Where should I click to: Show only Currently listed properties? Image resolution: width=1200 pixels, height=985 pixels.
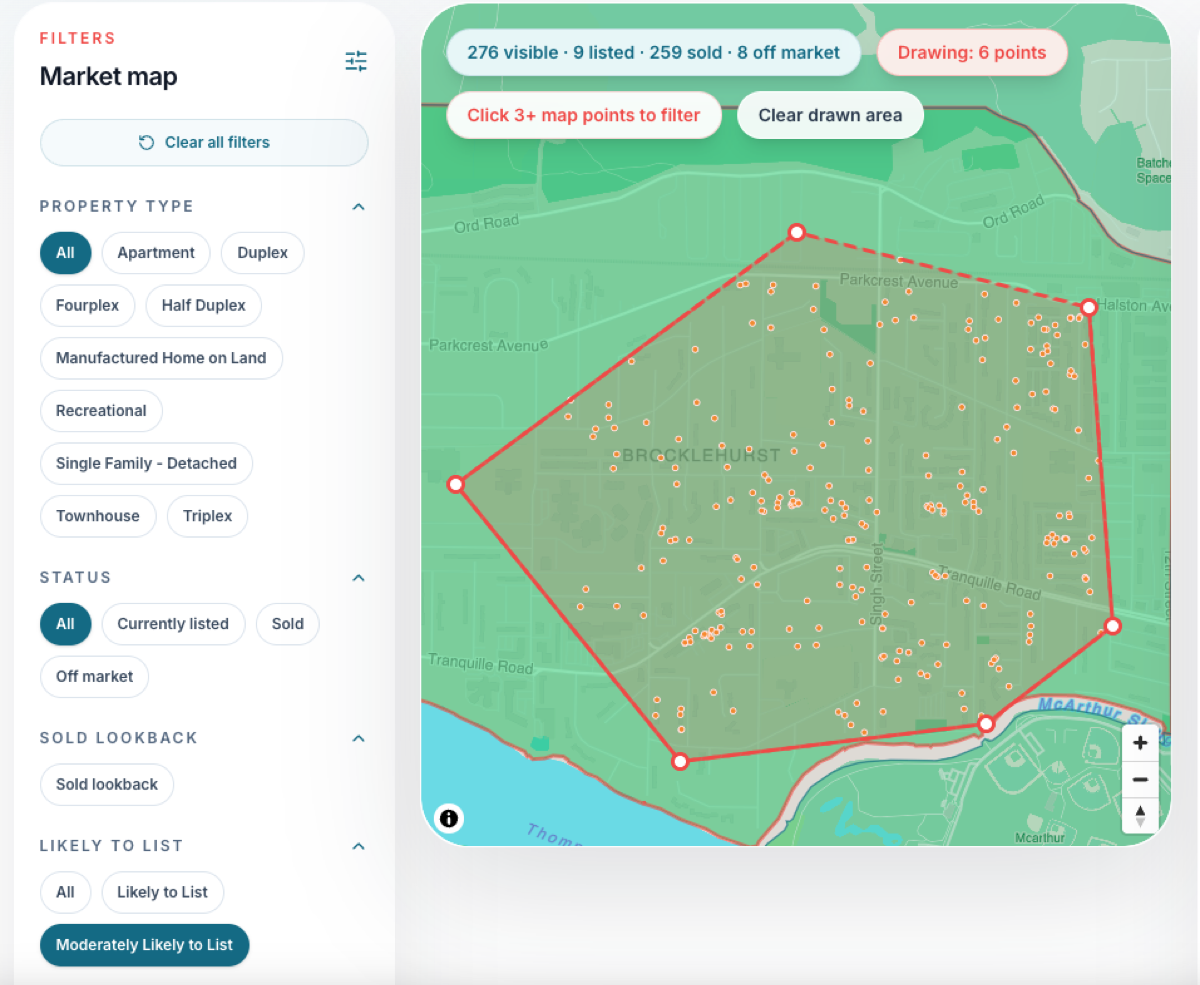(x=173, y=624)
